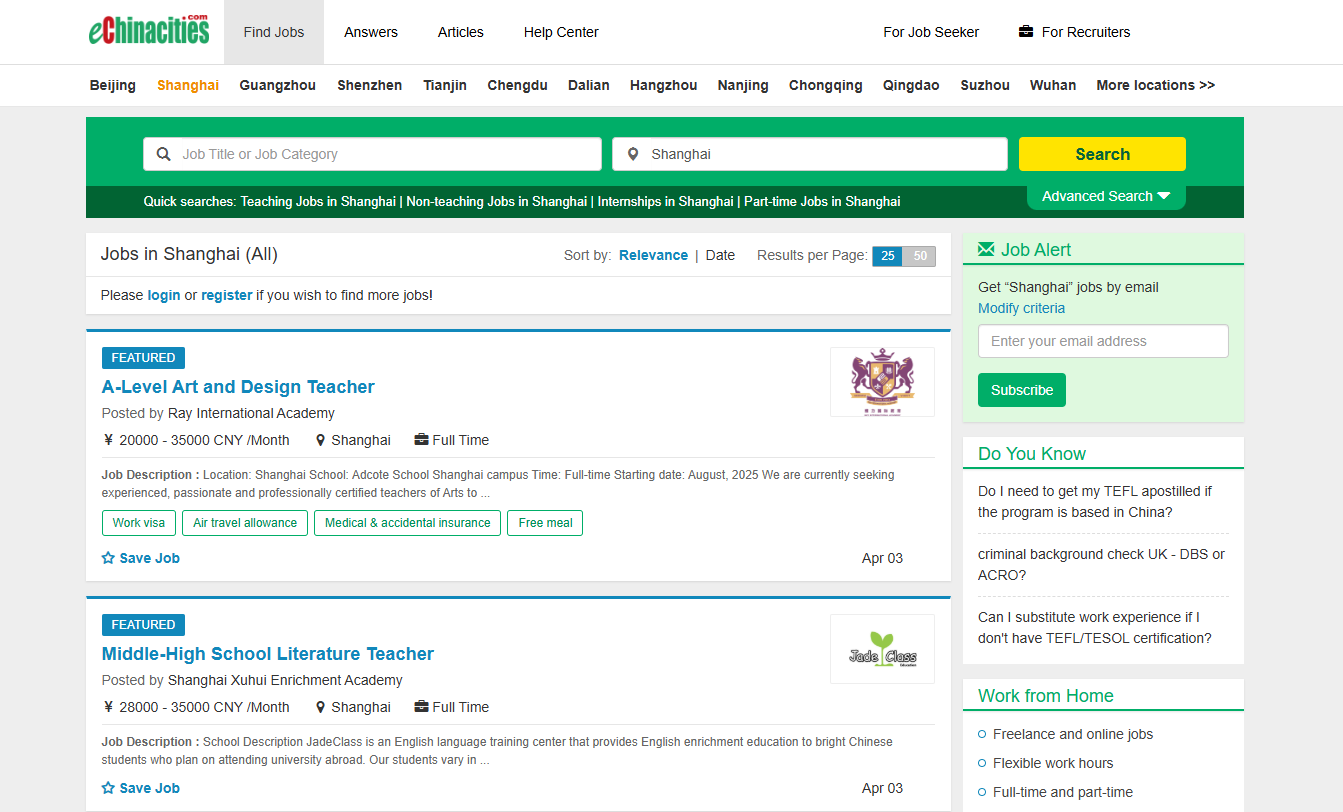Open Middle-High School Literature Teacher job

click(268, 654)
